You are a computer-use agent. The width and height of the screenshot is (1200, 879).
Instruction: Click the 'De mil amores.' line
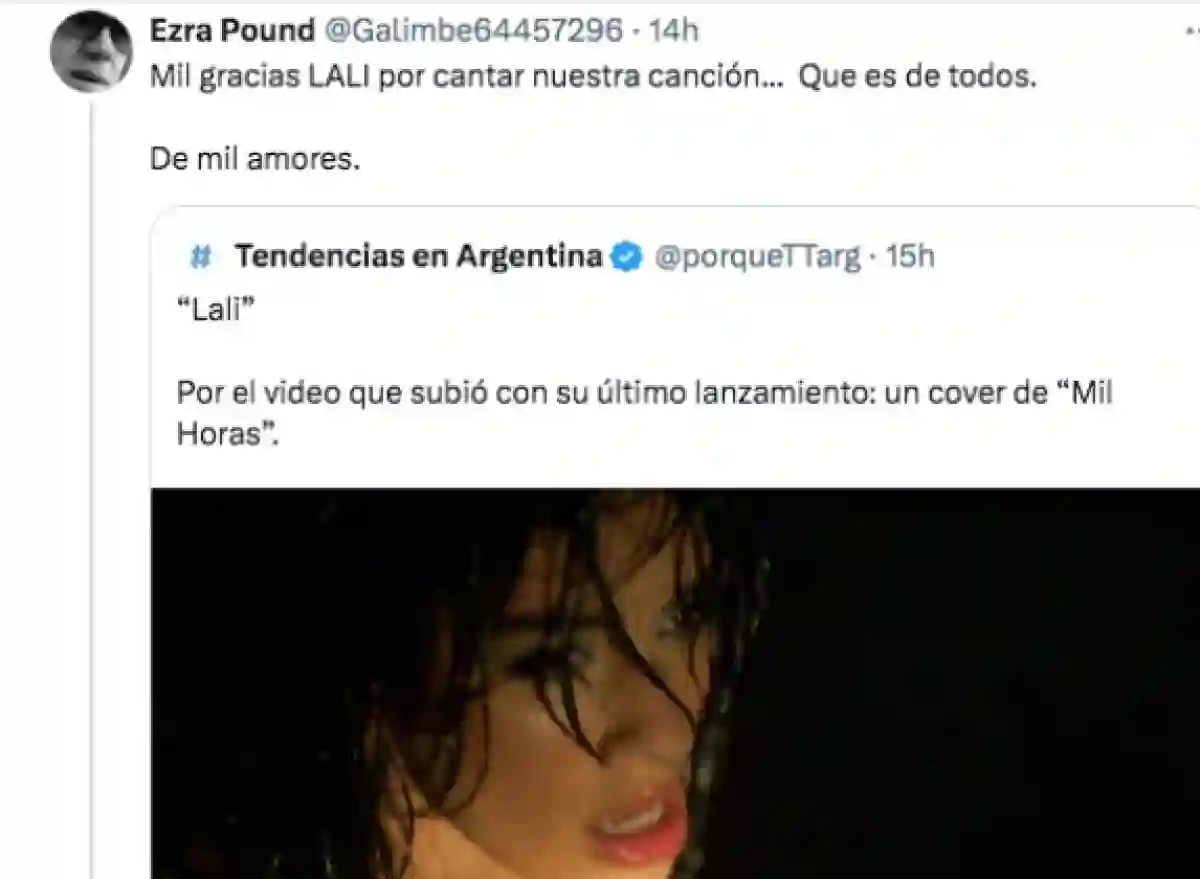tap(254, 159)
